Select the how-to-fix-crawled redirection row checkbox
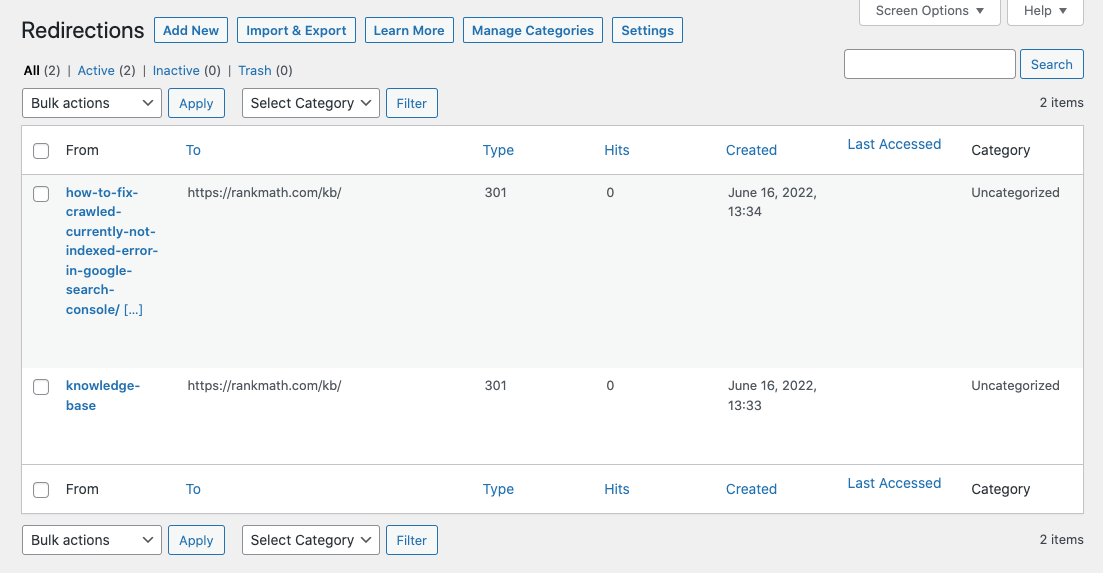This screenshot has width=1103, height=573. [x=41, y=194]
